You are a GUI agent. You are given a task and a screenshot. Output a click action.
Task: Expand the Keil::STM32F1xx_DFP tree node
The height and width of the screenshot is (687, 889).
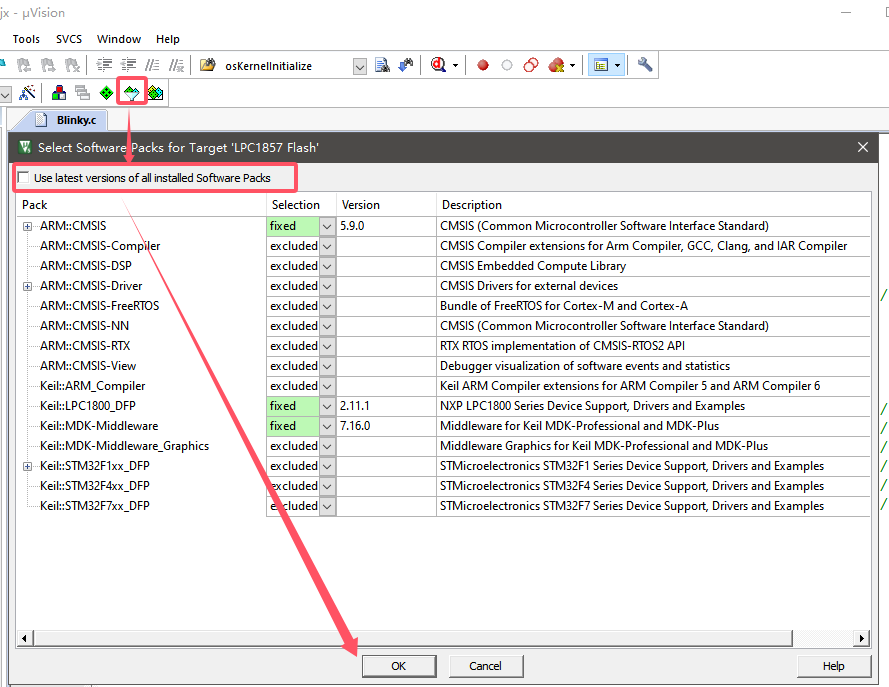coord(28,466)
